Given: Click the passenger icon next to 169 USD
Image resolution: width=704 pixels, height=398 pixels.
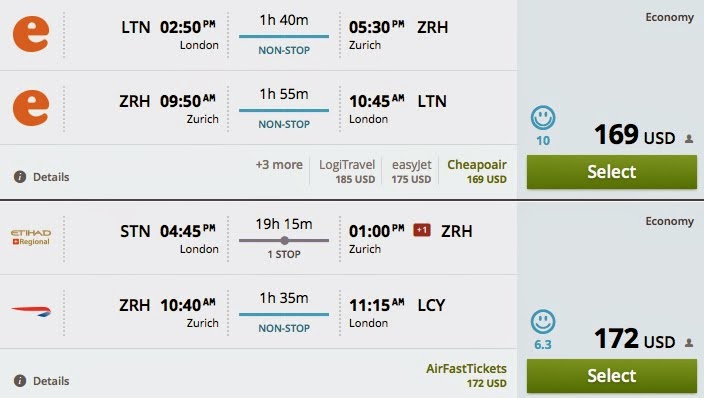Looking at the screenshot, I should point(689,139).
